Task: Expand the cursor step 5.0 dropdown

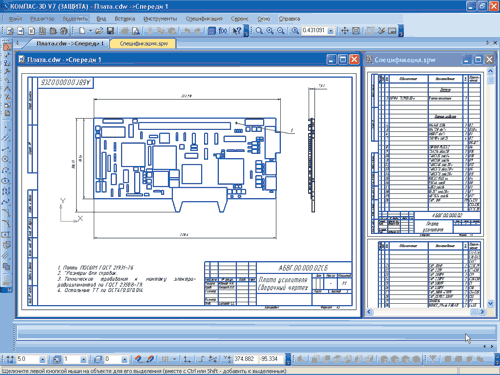Action: 42,359
